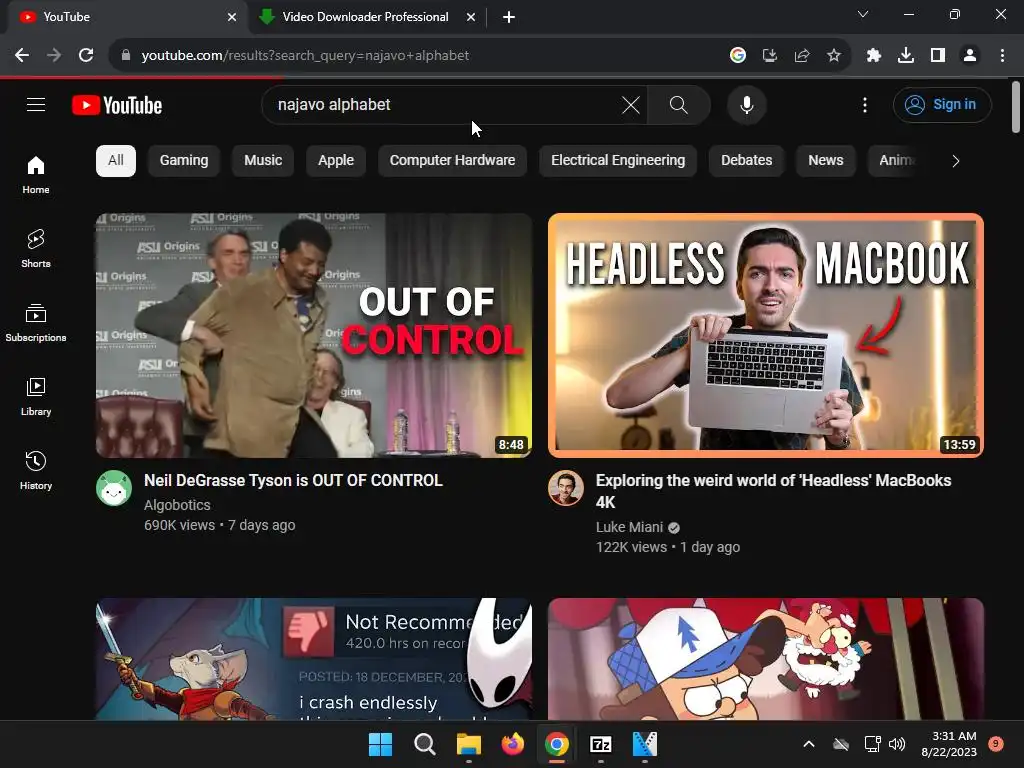Reload the page
This screenshot has height=768, width=1024.
[x=86, y=56]
